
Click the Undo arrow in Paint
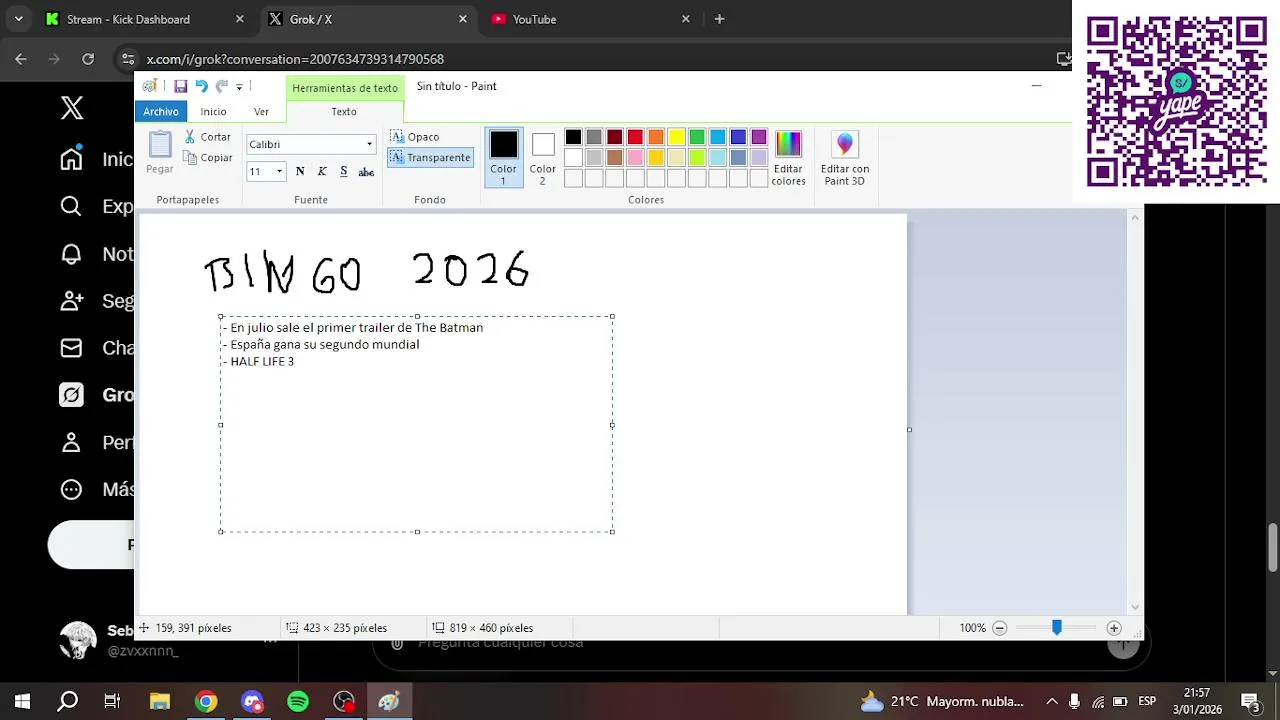(x=201, y=87)
